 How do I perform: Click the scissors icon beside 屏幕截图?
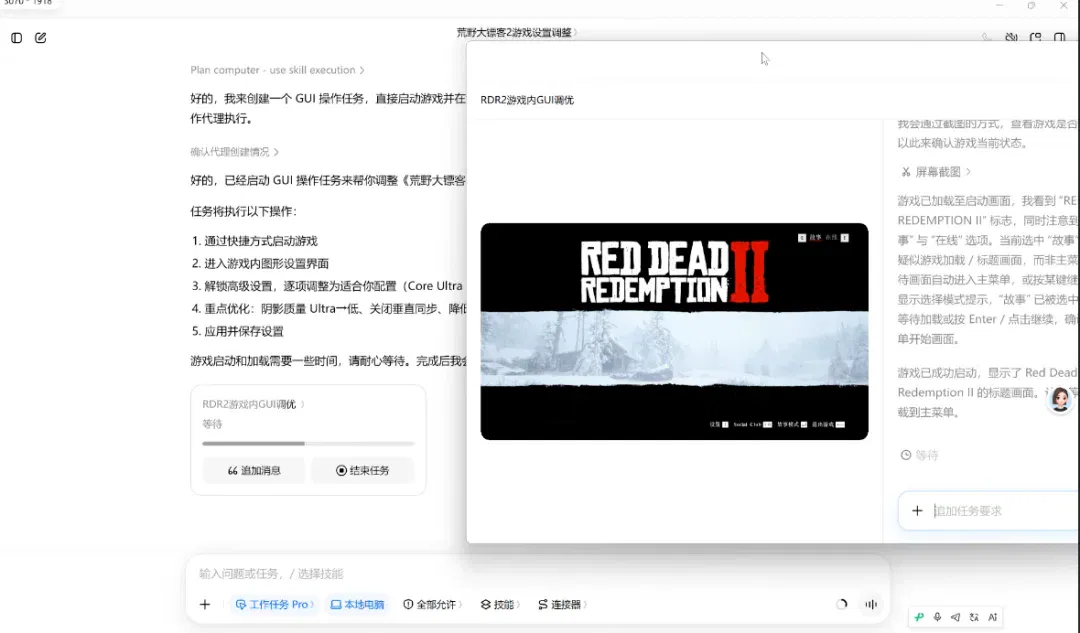906,172
